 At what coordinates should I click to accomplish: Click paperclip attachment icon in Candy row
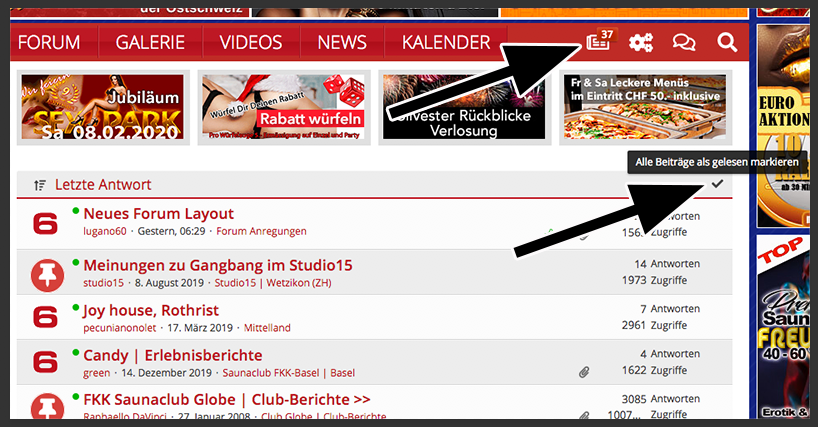coord(584,372)
